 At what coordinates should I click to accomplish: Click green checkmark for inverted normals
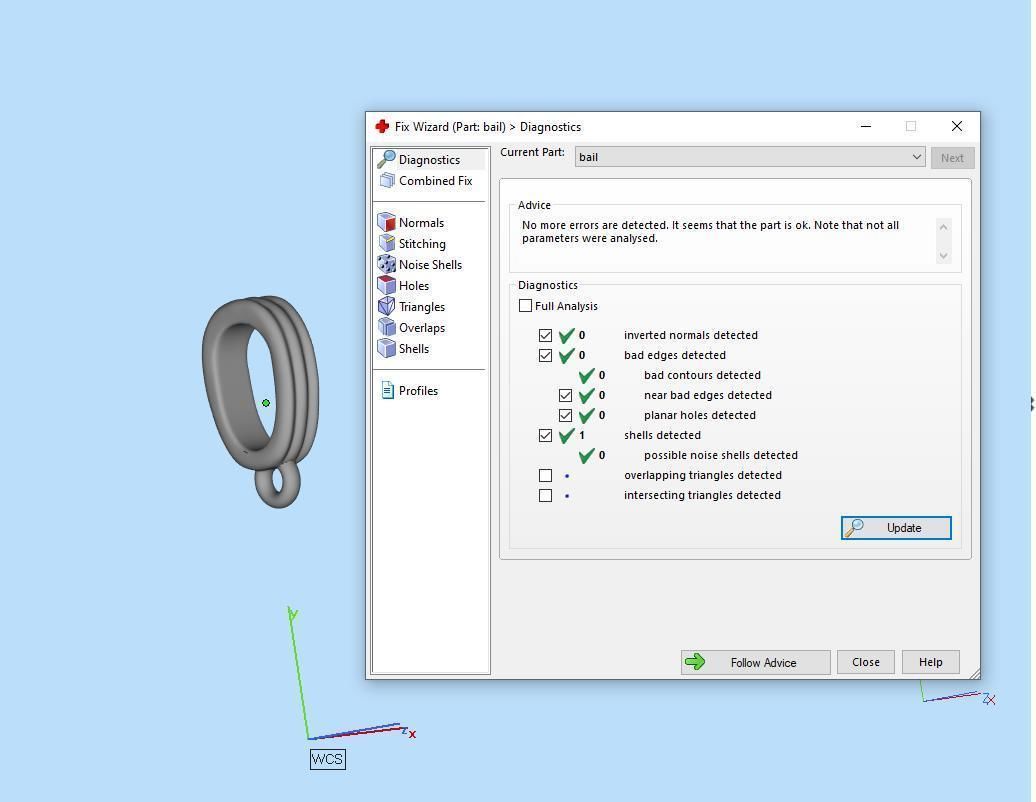566,336
